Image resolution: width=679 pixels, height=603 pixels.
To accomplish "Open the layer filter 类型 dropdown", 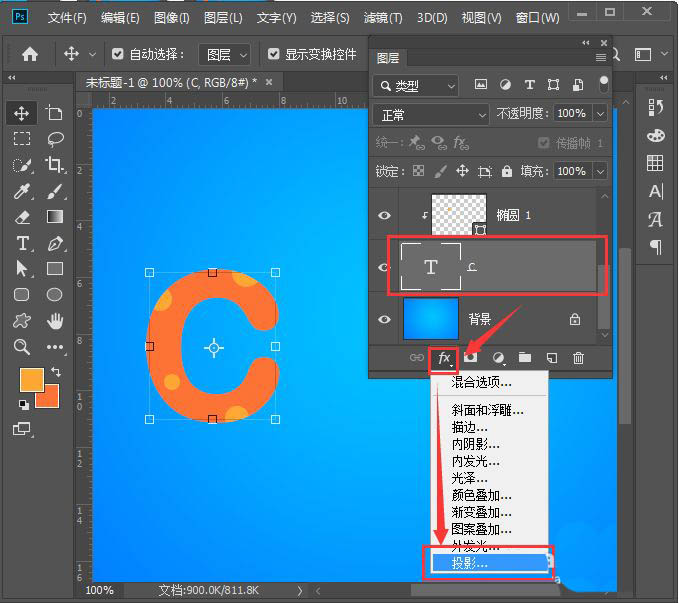I will [415, 86].
